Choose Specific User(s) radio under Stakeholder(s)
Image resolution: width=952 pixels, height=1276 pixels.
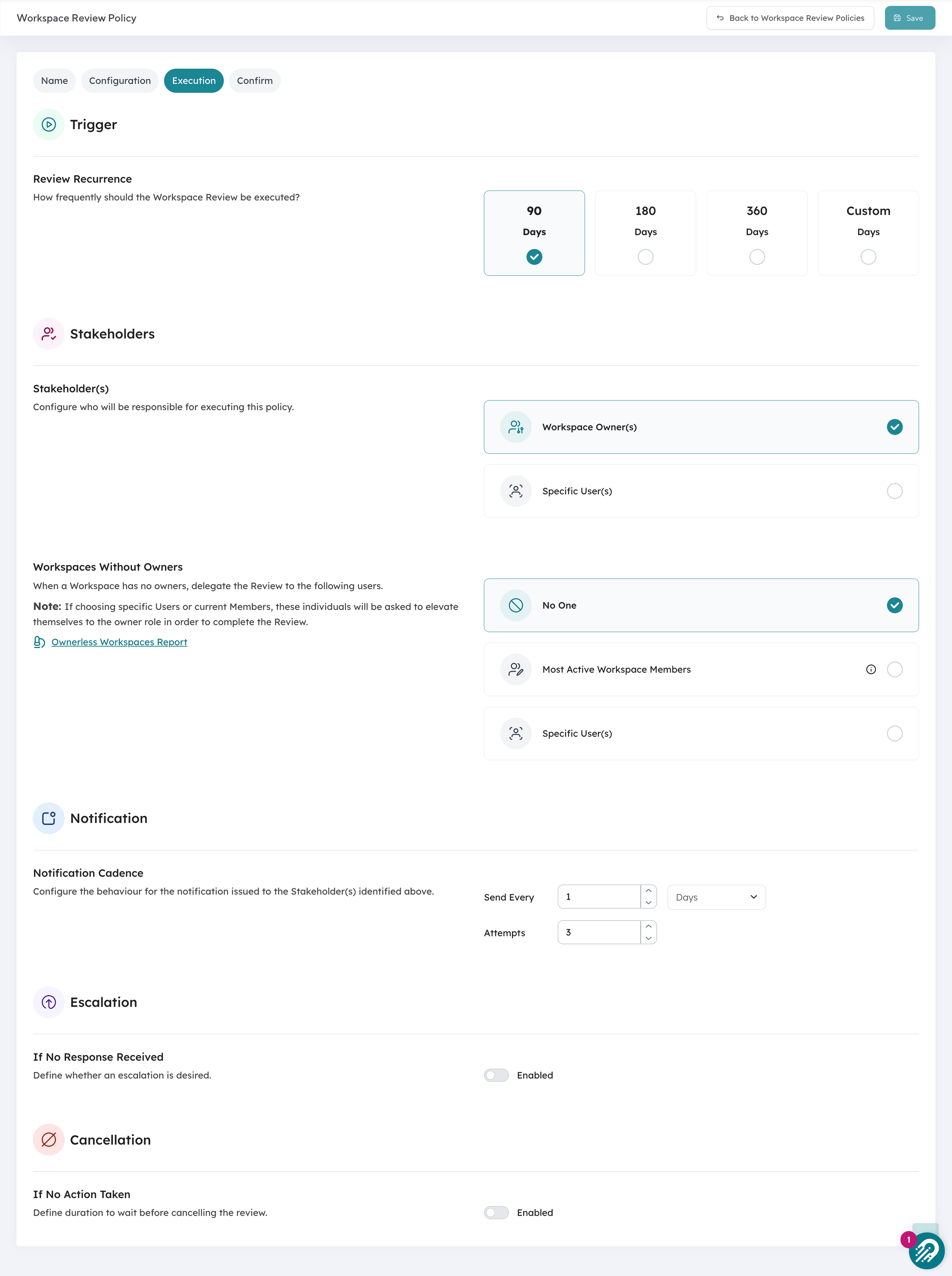point(894,491)
